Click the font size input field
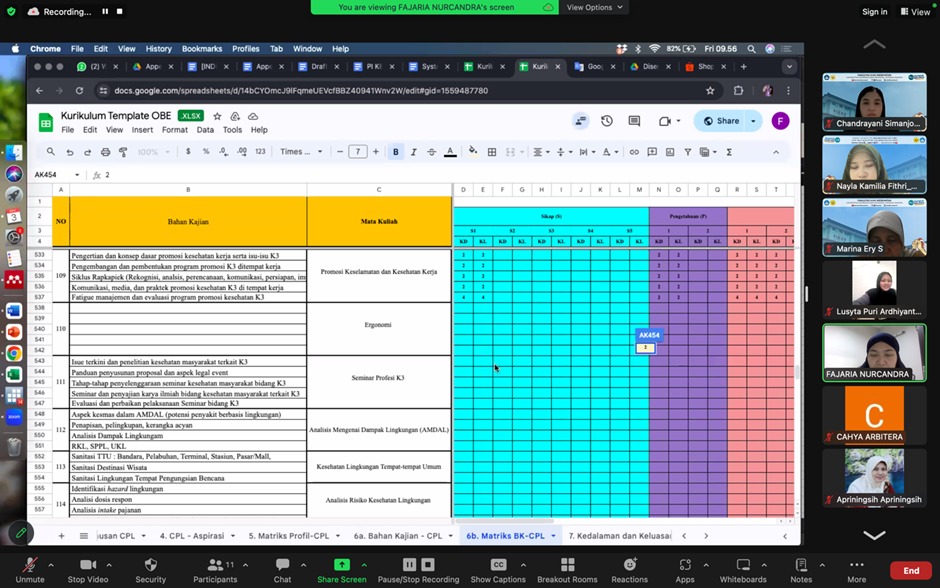 click(x=358, y=152)
